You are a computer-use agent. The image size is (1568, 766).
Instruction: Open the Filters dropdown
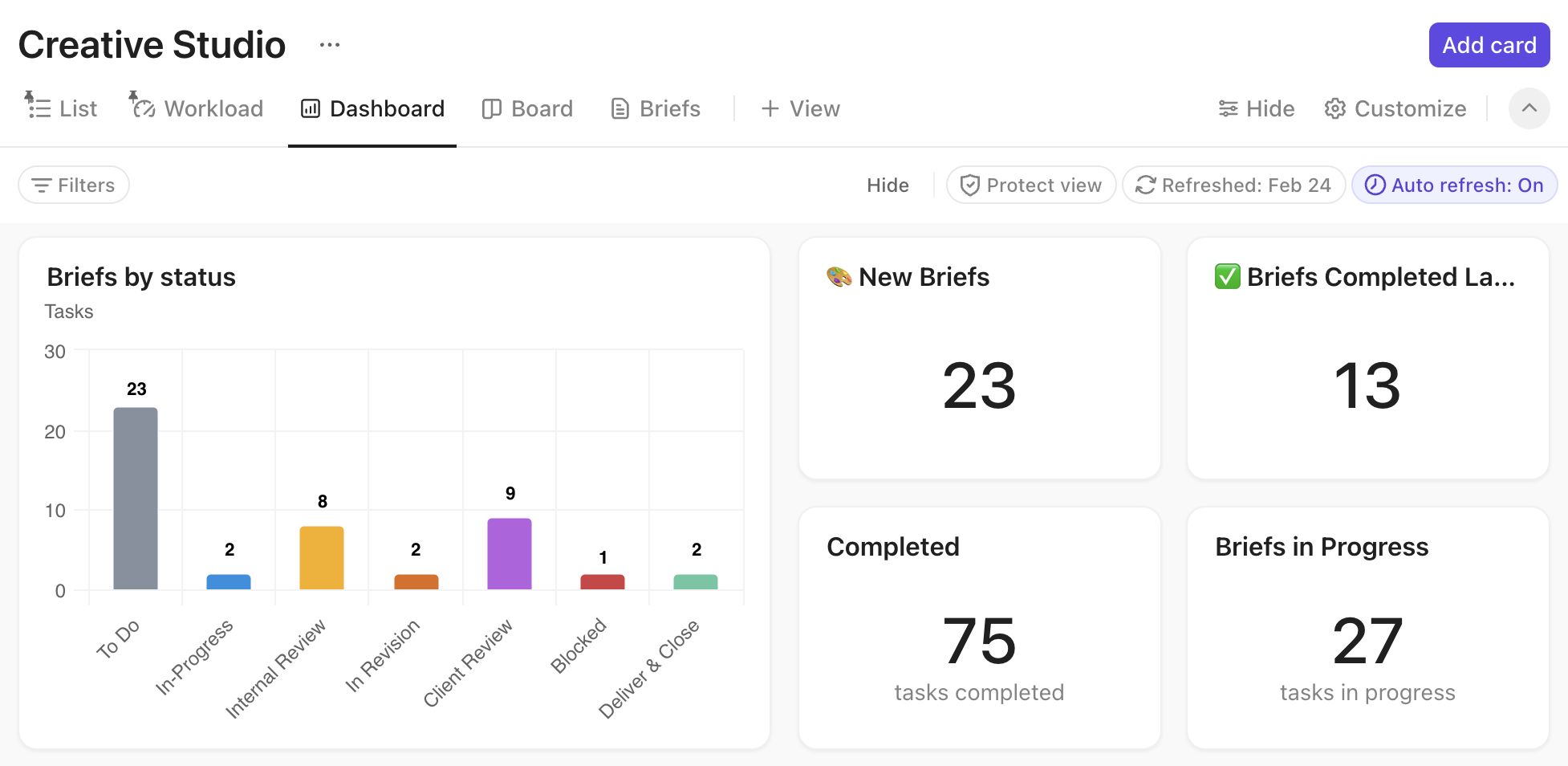point(74,185)
